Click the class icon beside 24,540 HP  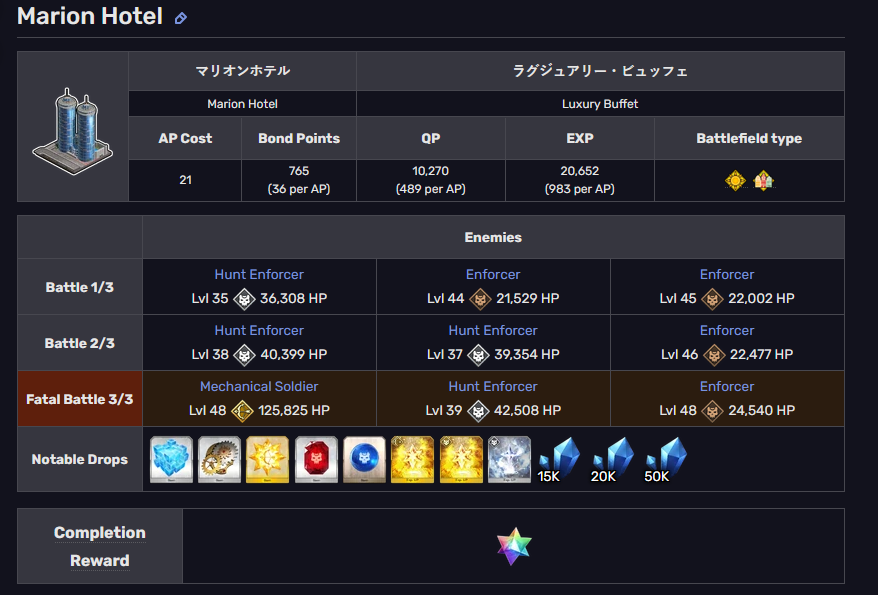712,411
